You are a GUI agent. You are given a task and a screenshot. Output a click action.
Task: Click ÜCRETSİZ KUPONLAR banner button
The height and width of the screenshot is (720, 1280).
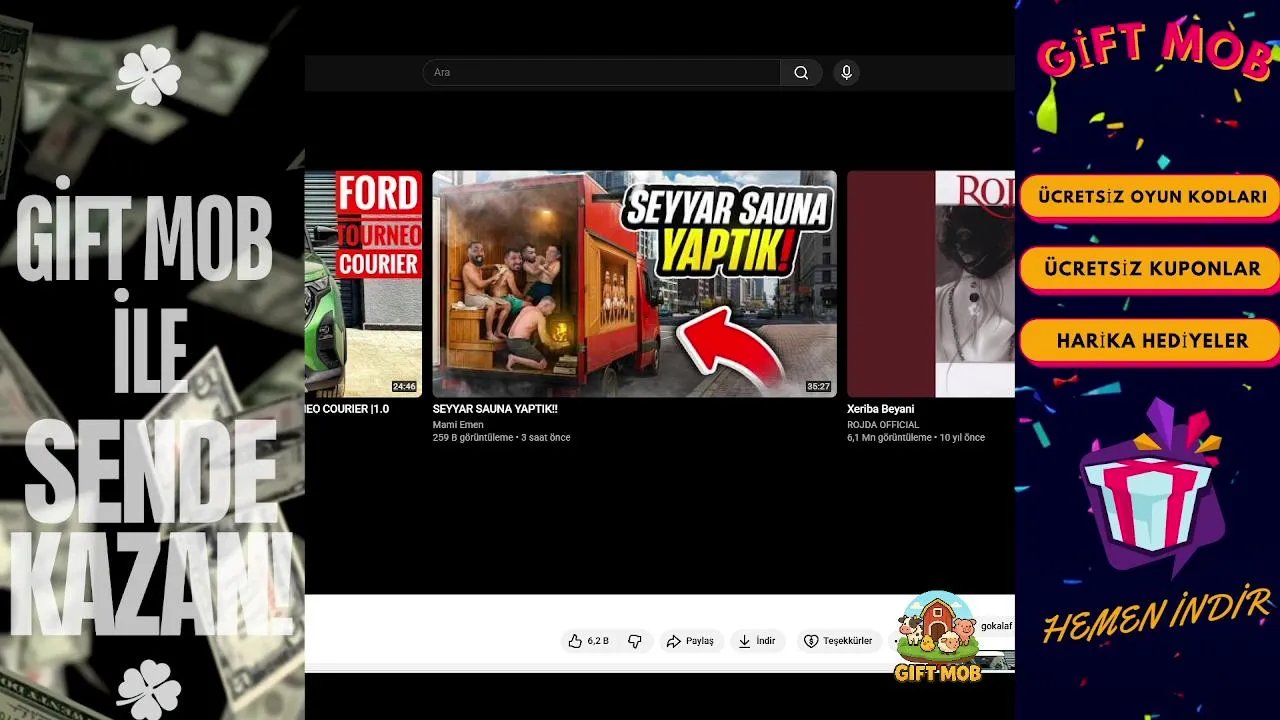(x=1151, y=269)
